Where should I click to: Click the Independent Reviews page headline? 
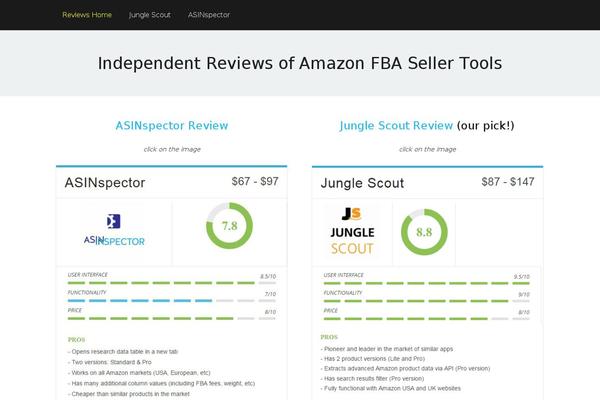coord(300,64)
